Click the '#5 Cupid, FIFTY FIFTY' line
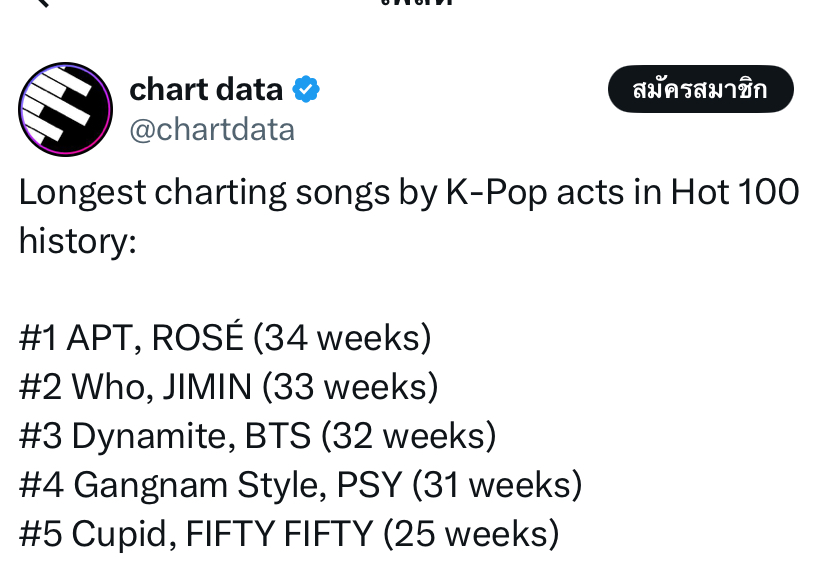The height and width of the screenshot is (580, 828). pos(289,534)
